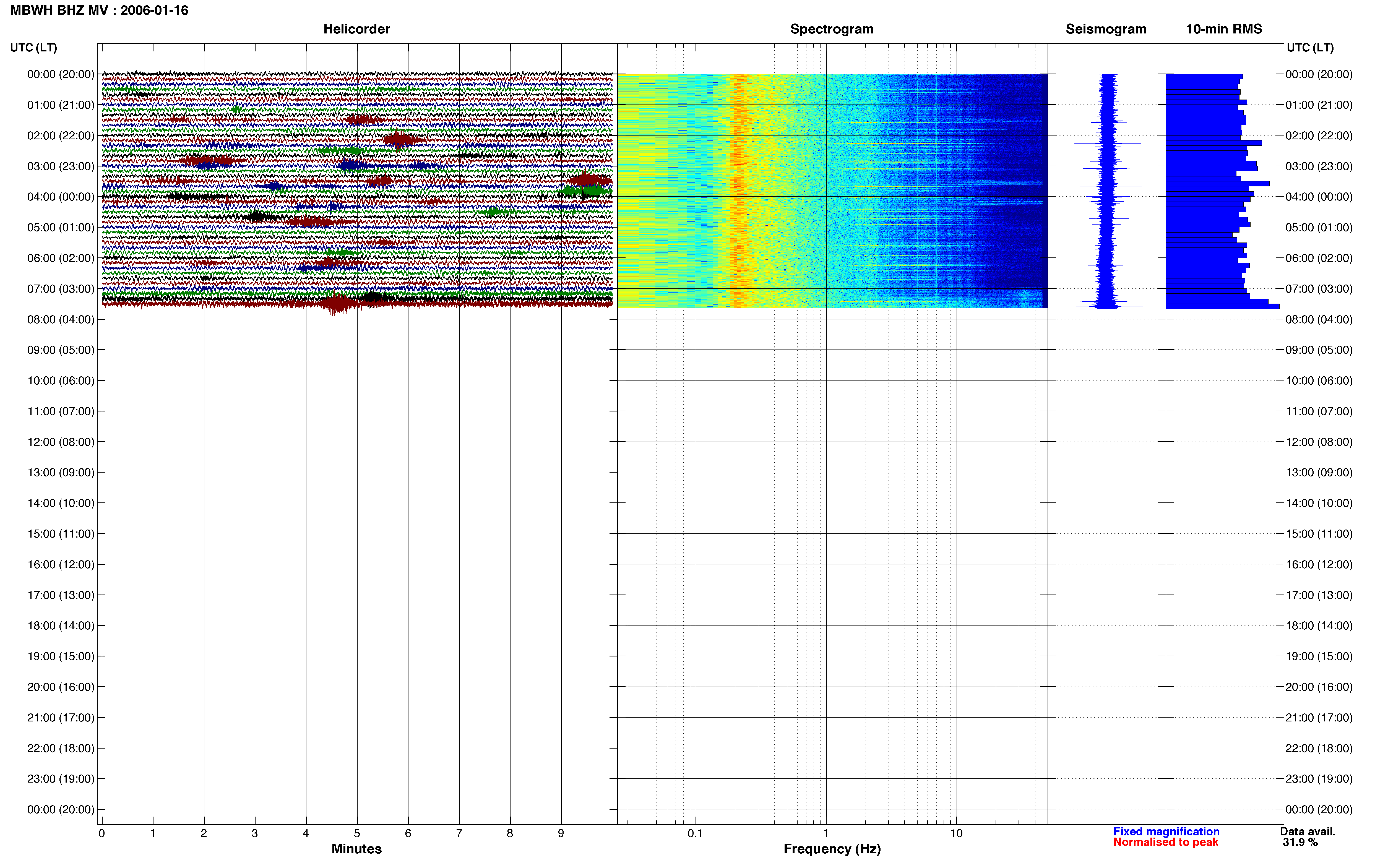Image resolution: width=1388 pixels, height=868 pixels.
Task: Click the "1" tick on the Frequency axis
Action: pos(826,833)
